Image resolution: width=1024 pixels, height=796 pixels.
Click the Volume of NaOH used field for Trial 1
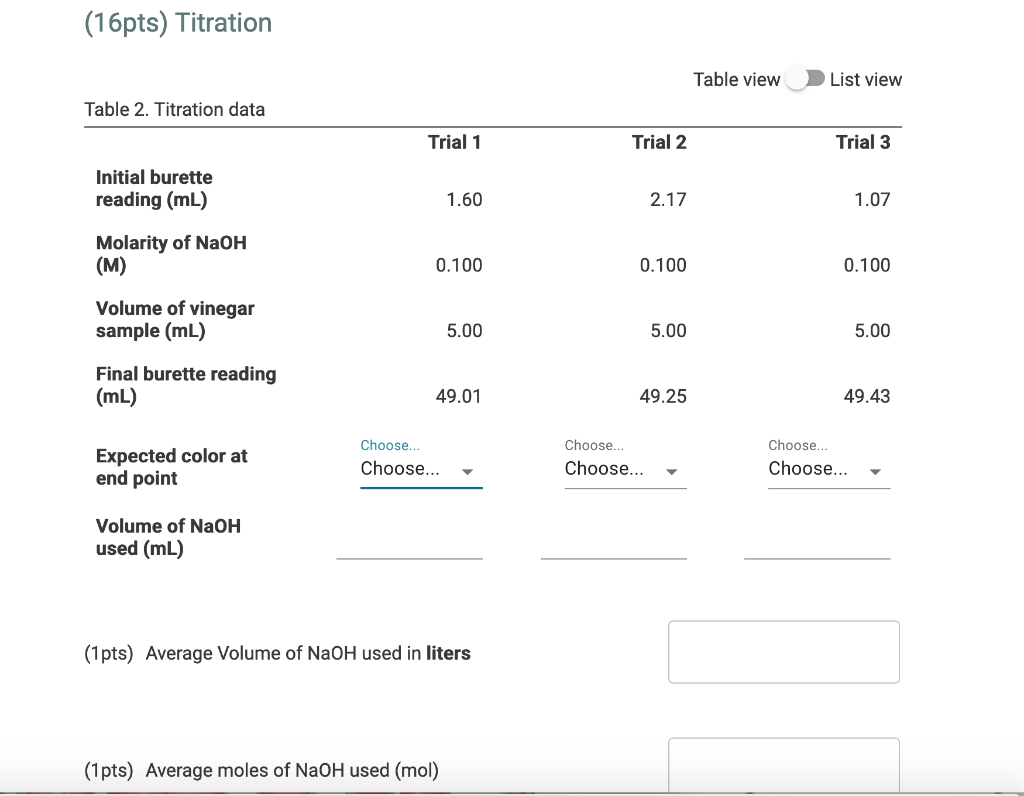[410, 552]
